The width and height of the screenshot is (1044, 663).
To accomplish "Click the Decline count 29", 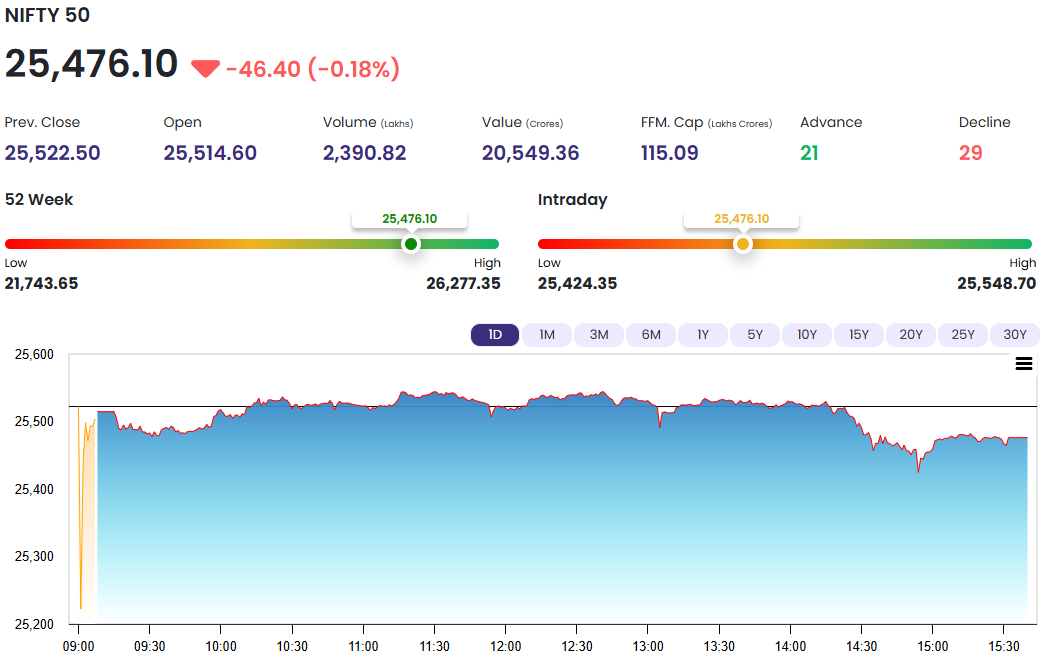I will 971,153.
